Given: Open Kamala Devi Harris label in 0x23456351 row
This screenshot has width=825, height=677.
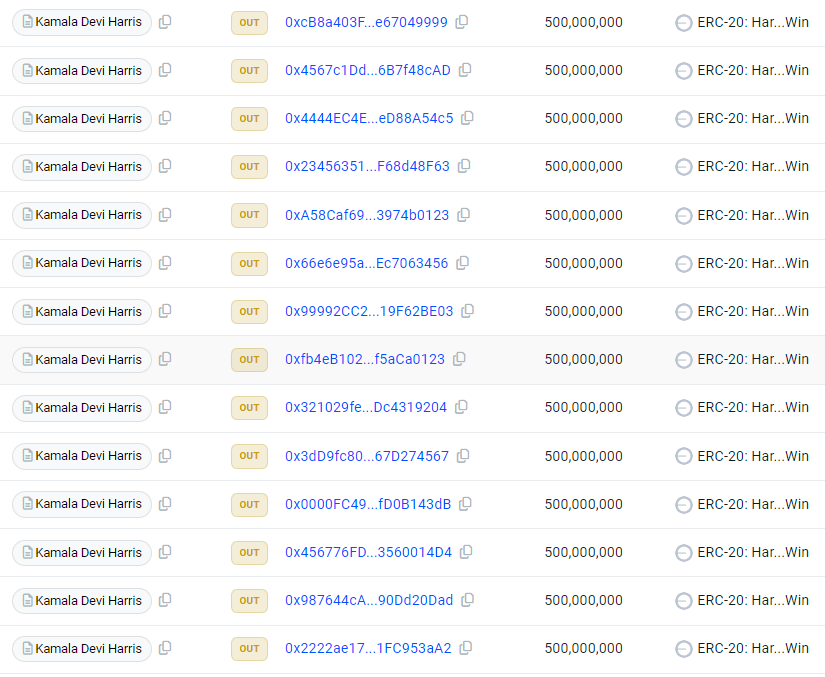Looking at the screenshot, I should tap(82, 167).
